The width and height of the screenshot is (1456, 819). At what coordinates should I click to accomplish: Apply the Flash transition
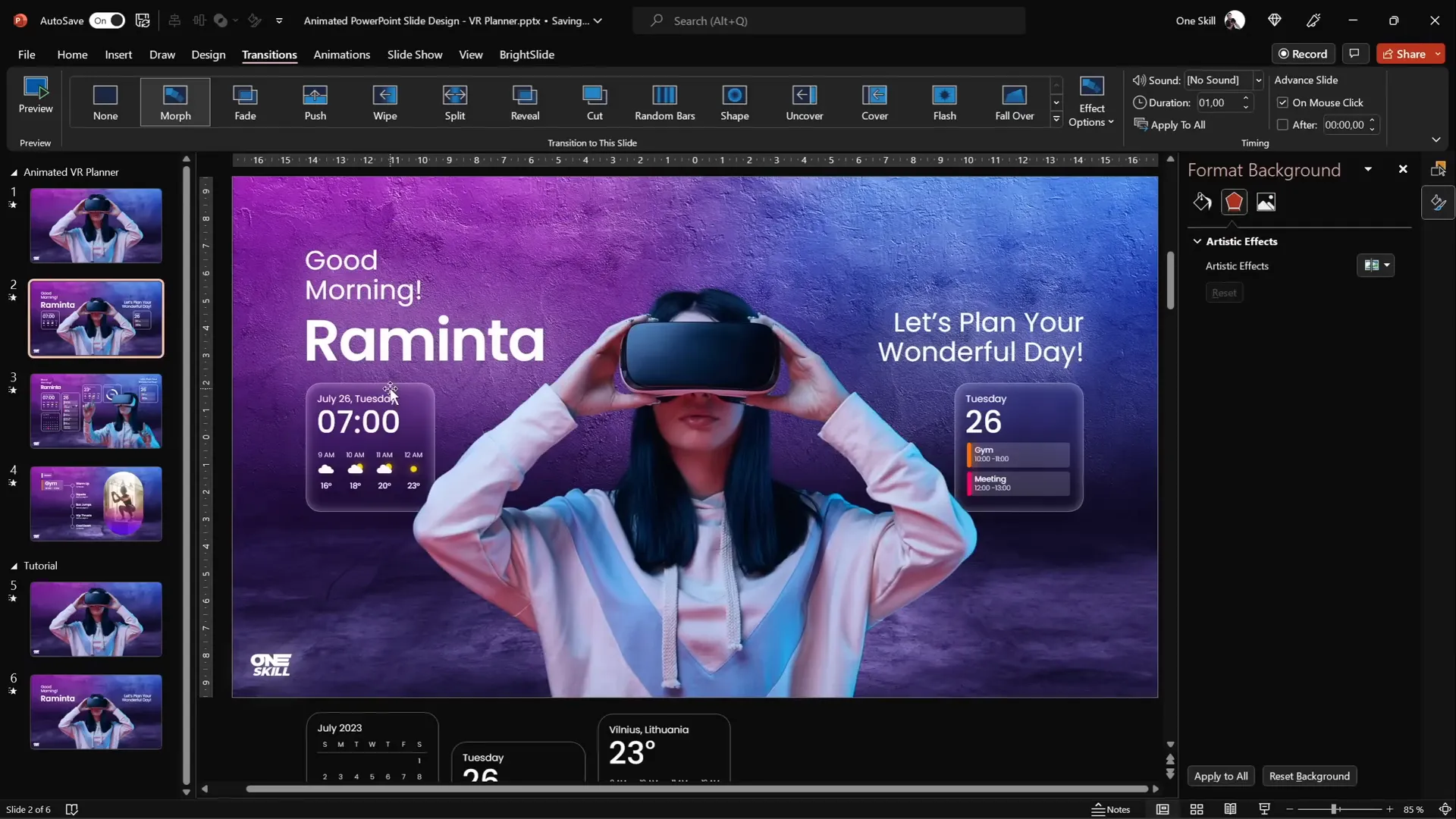pos(944,102)
